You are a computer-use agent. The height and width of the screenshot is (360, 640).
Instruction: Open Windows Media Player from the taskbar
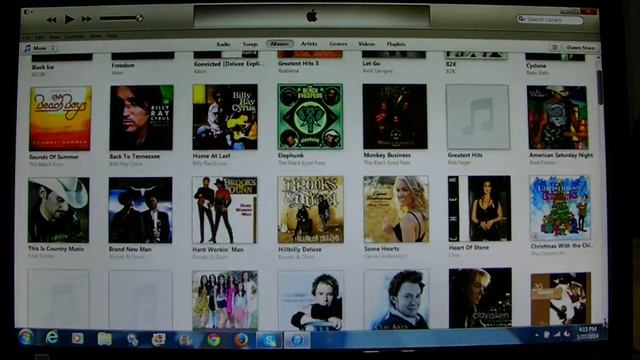(x=78, y=338)
